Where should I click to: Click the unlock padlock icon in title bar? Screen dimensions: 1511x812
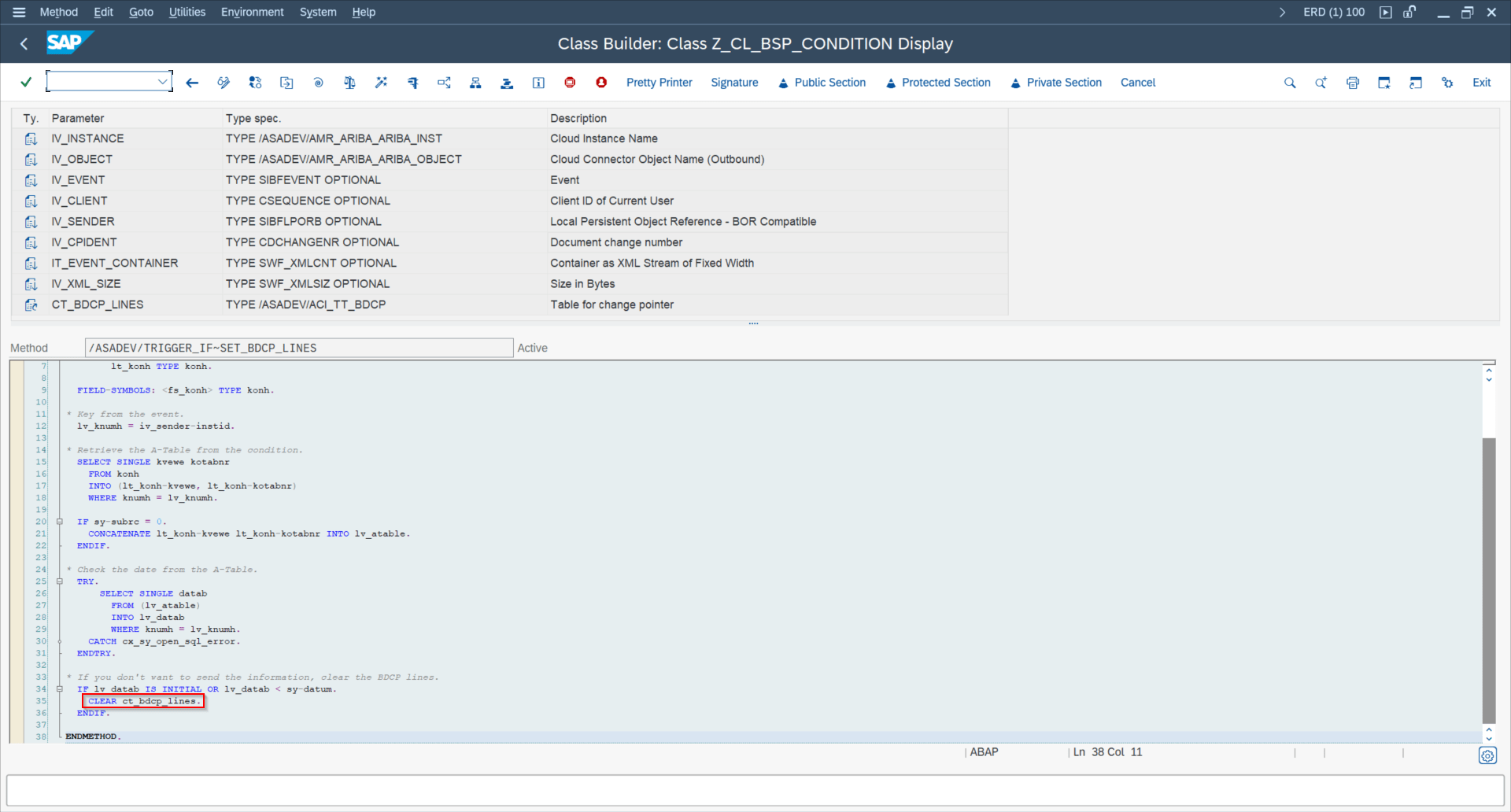point(1410,12)
